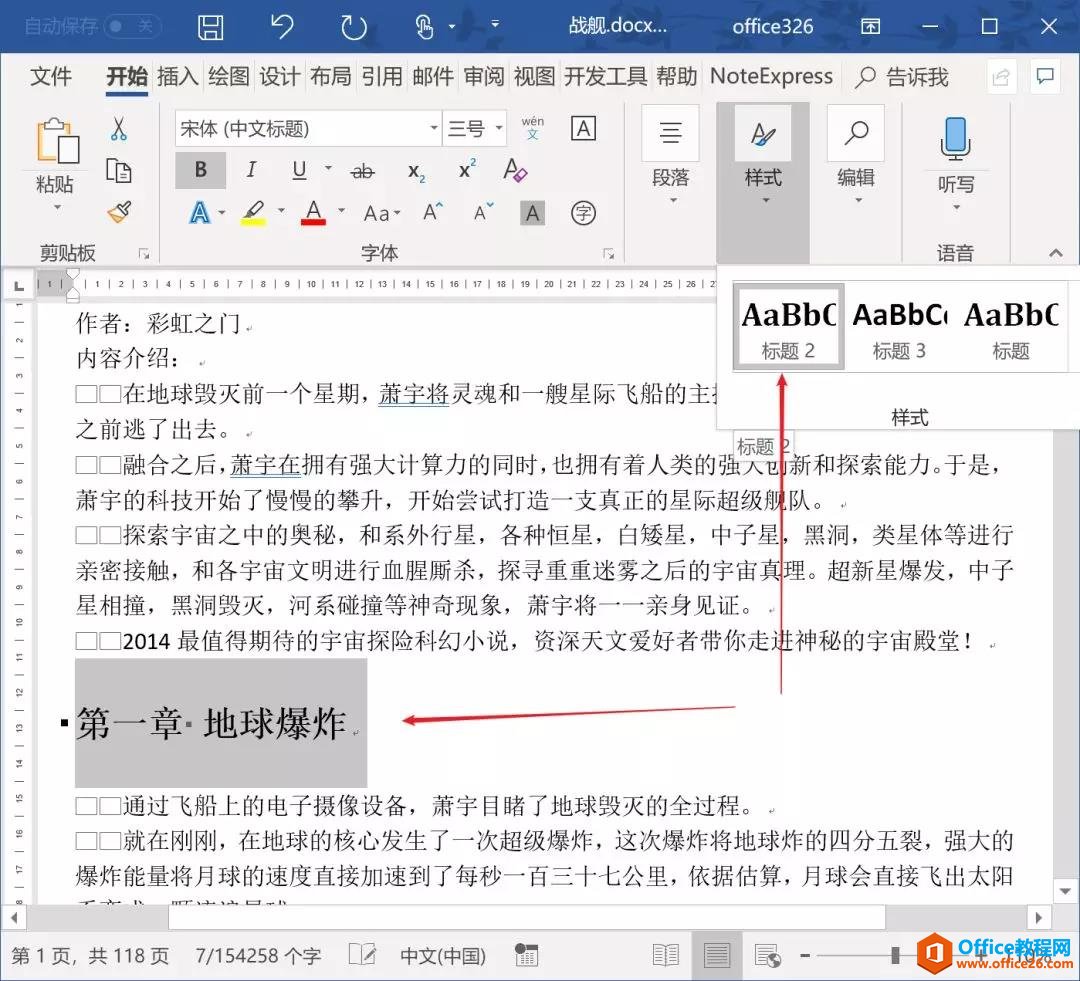This screenshot has height=981, width=1080.
Task: Toggle Italic formatting button
Action: click(x=251, y=170)
